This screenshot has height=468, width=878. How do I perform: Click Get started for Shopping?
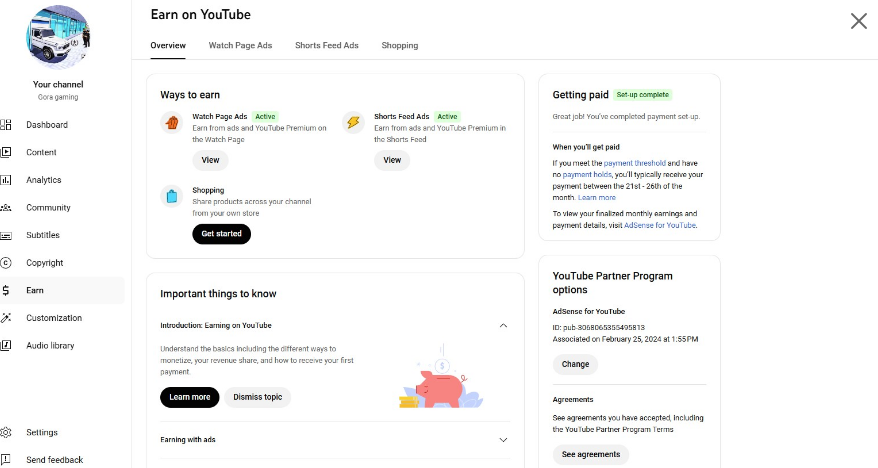[222, 234]
